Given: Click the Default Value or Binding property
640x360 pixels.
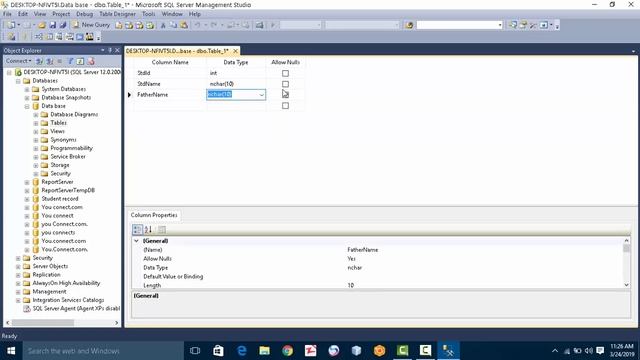Looking at the screenshot, I should (x=173, y=277).
